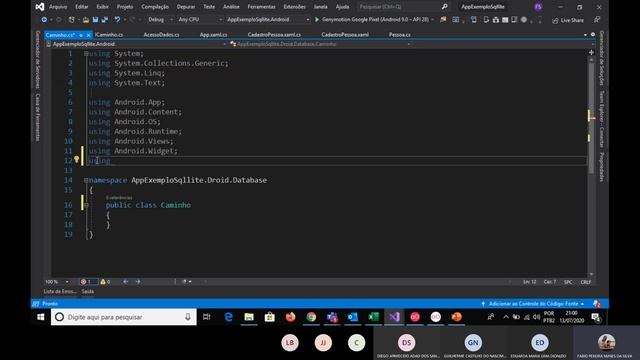Open the Live Share button
Image resolution: width=640 pixels, height=360 pixels.
click(568, 20)
